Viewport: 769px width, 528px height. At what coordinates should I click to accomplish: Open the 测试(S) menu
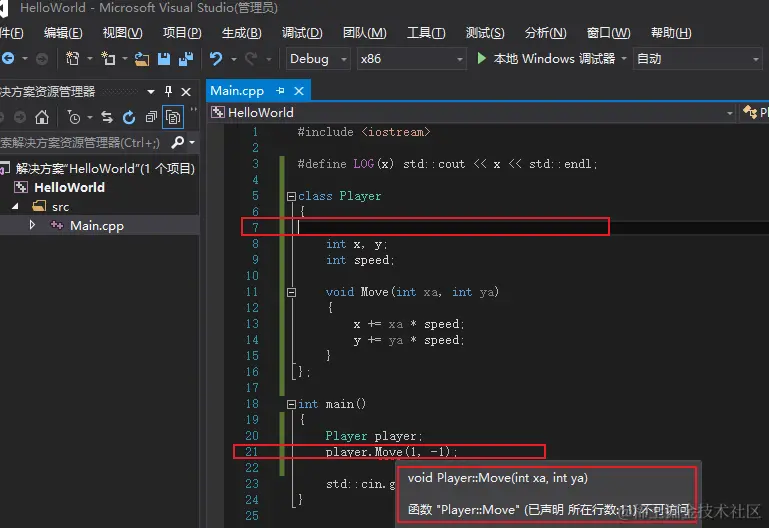[485, 33]
